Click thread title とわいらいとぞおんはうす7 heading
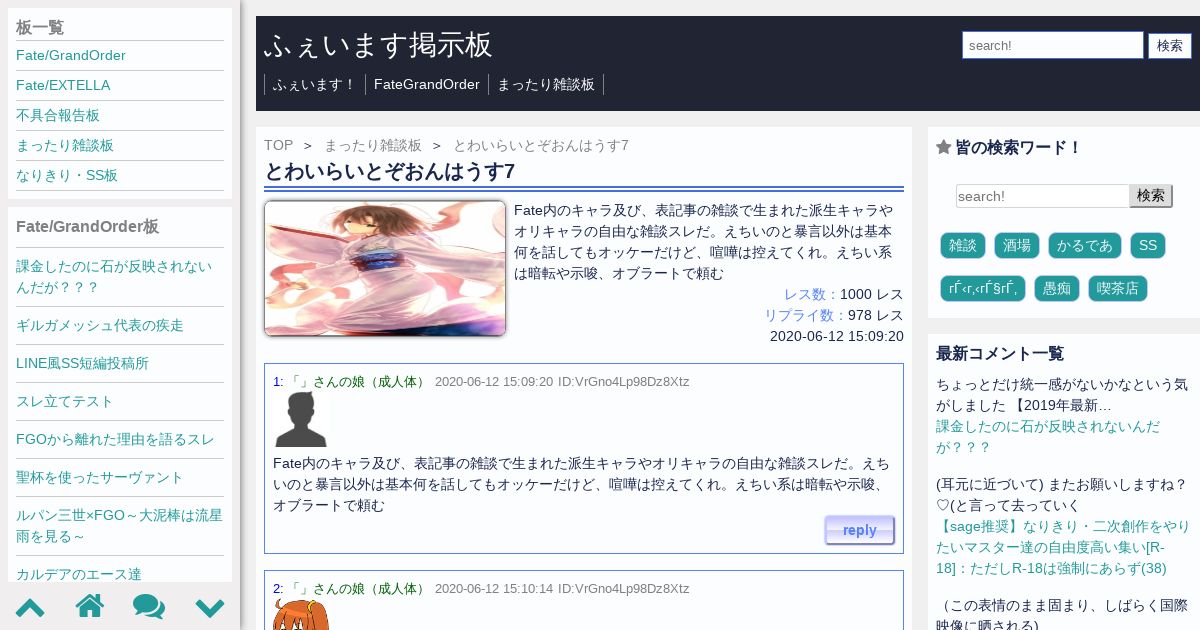Image resolution: width=1200 pixels, height=630 pixels. [x=390, y=171]
